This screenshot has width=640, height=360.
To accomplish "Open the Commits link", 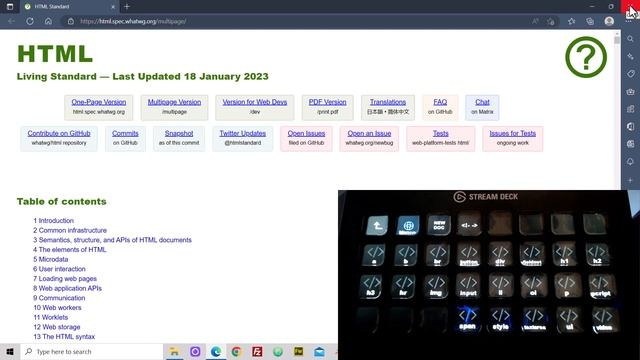I will 125,133.
